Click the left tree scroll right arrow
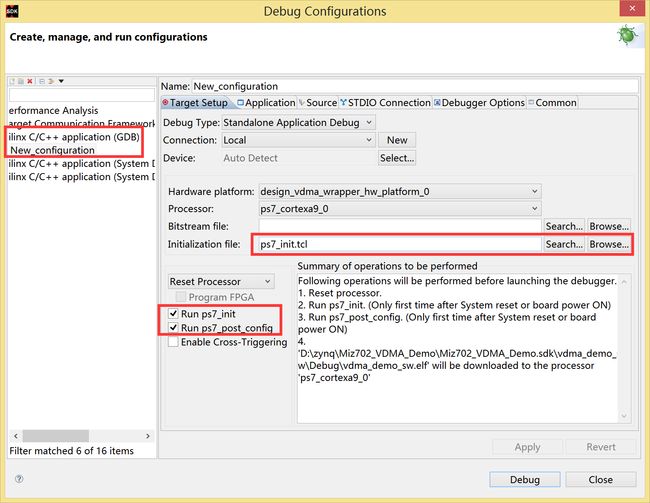 click(x=148, y=436)
